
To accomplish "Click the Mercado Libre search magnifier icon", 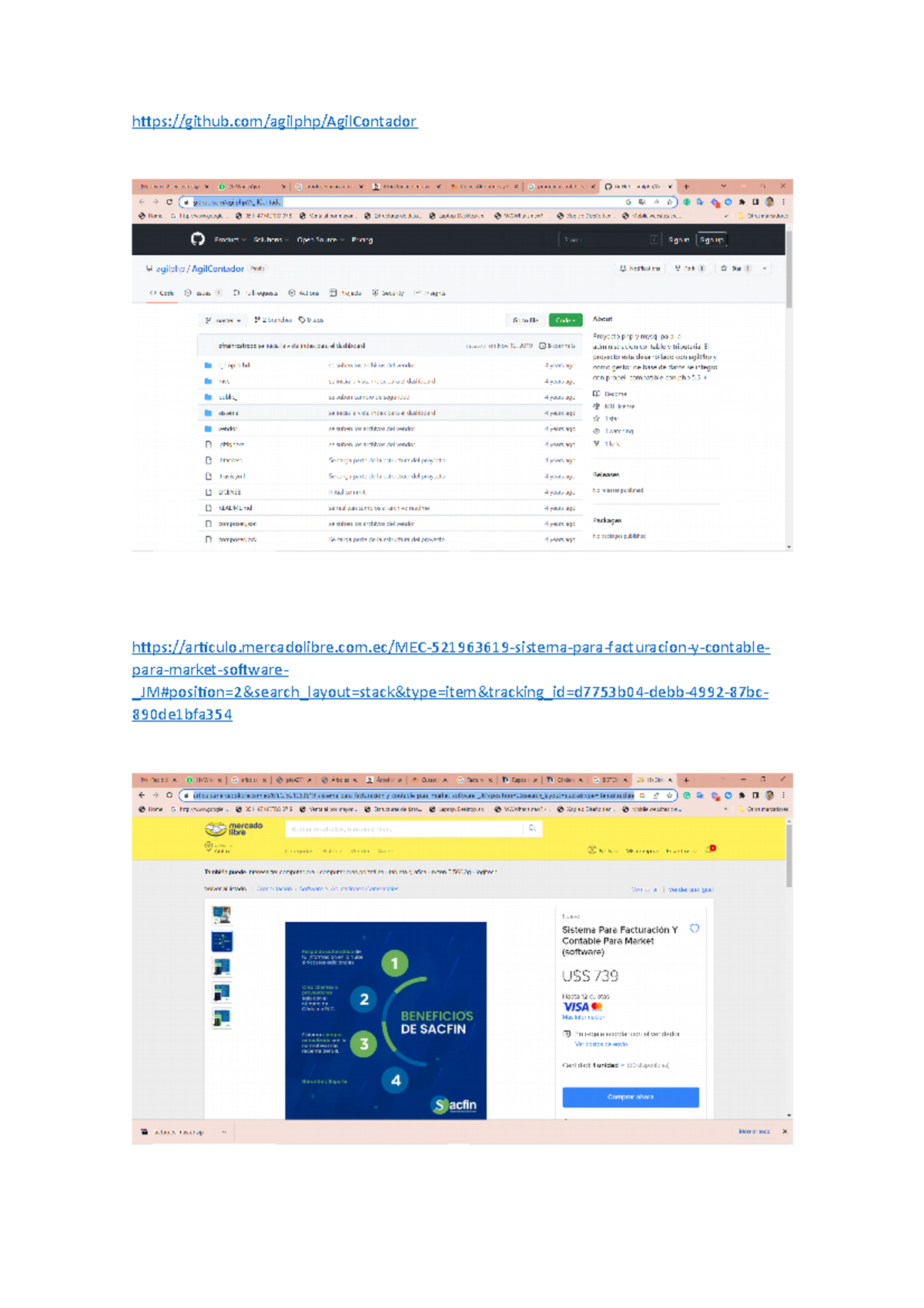I will 532,829.
